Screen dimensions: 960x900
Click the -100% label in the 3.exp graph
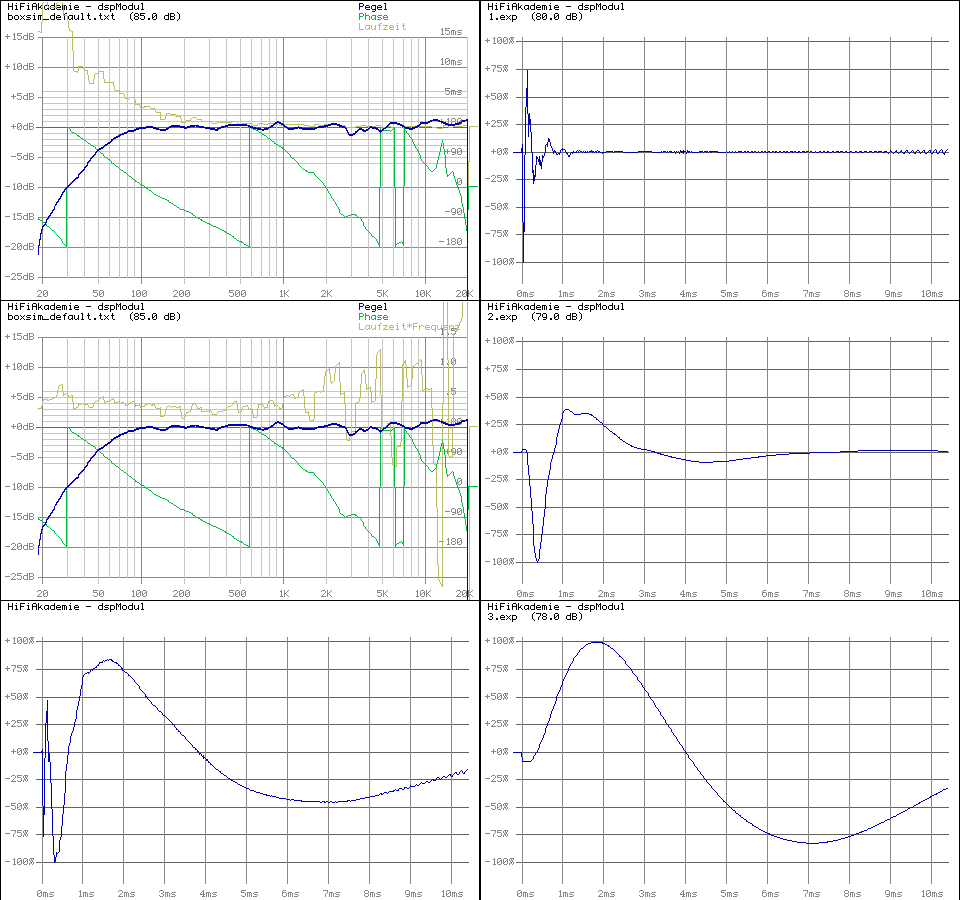[x=499, y=862]
